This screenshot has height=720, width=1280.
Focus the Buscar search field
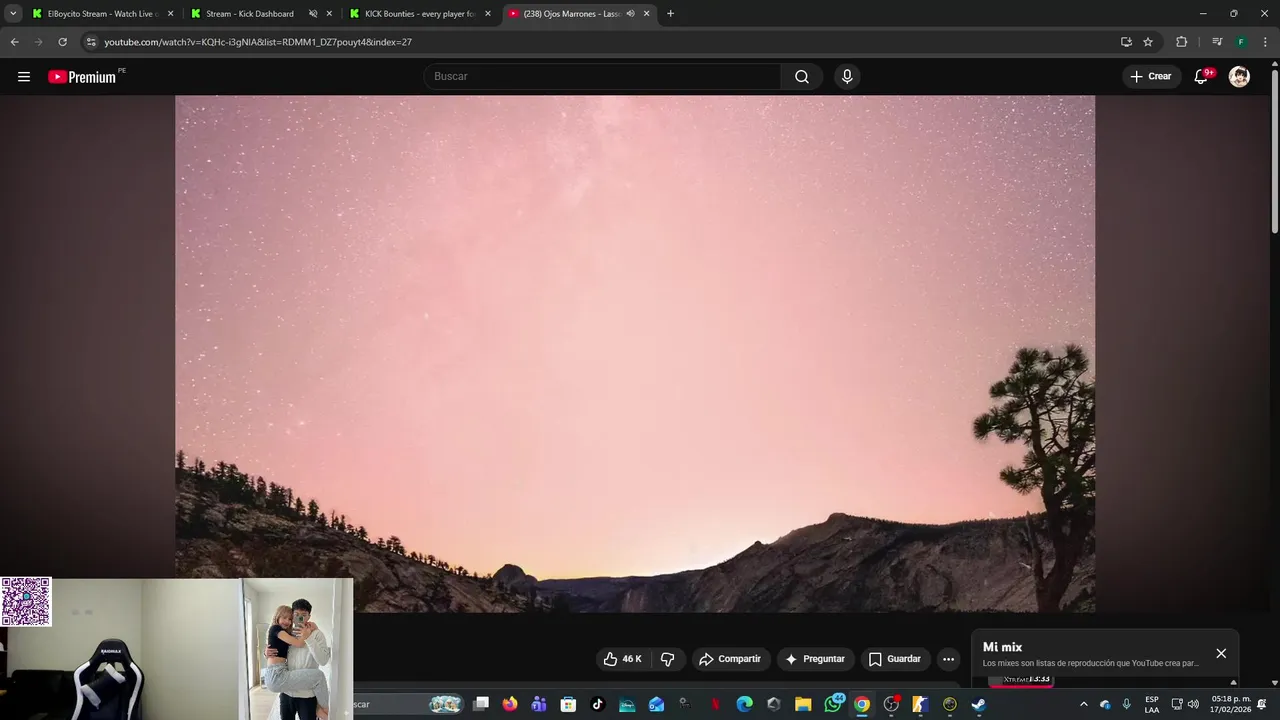coord(603,77)
